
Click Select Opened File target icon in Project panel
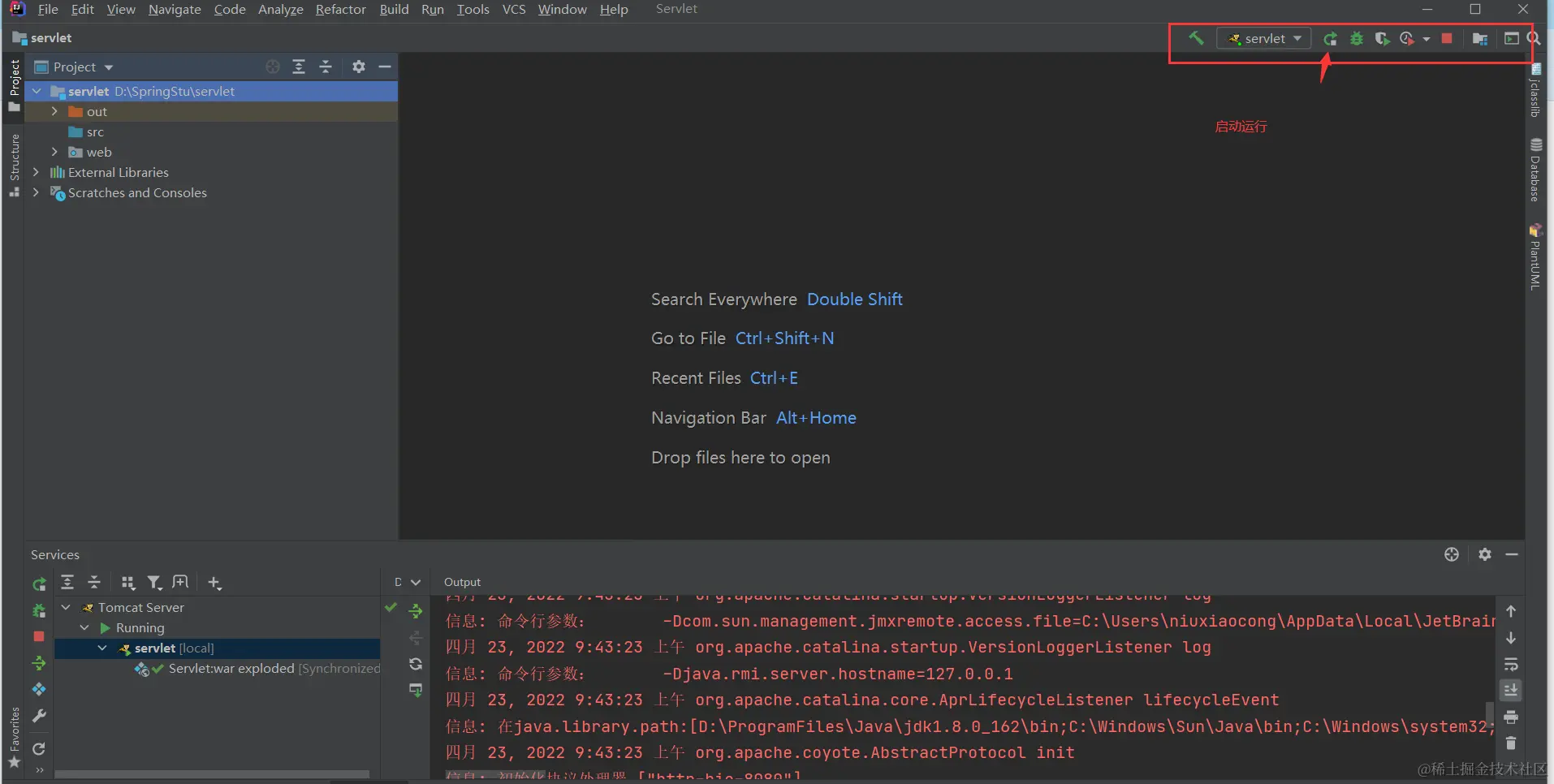pos(273,67)
